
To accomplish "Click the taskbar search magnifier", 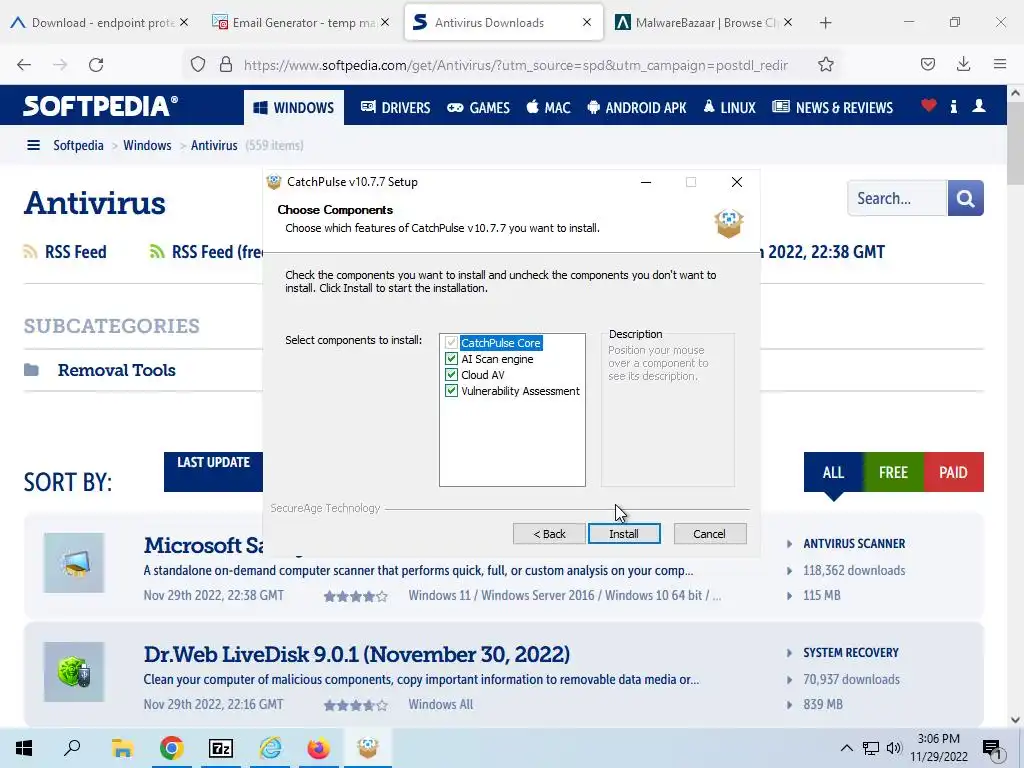I will click(72, 748).
